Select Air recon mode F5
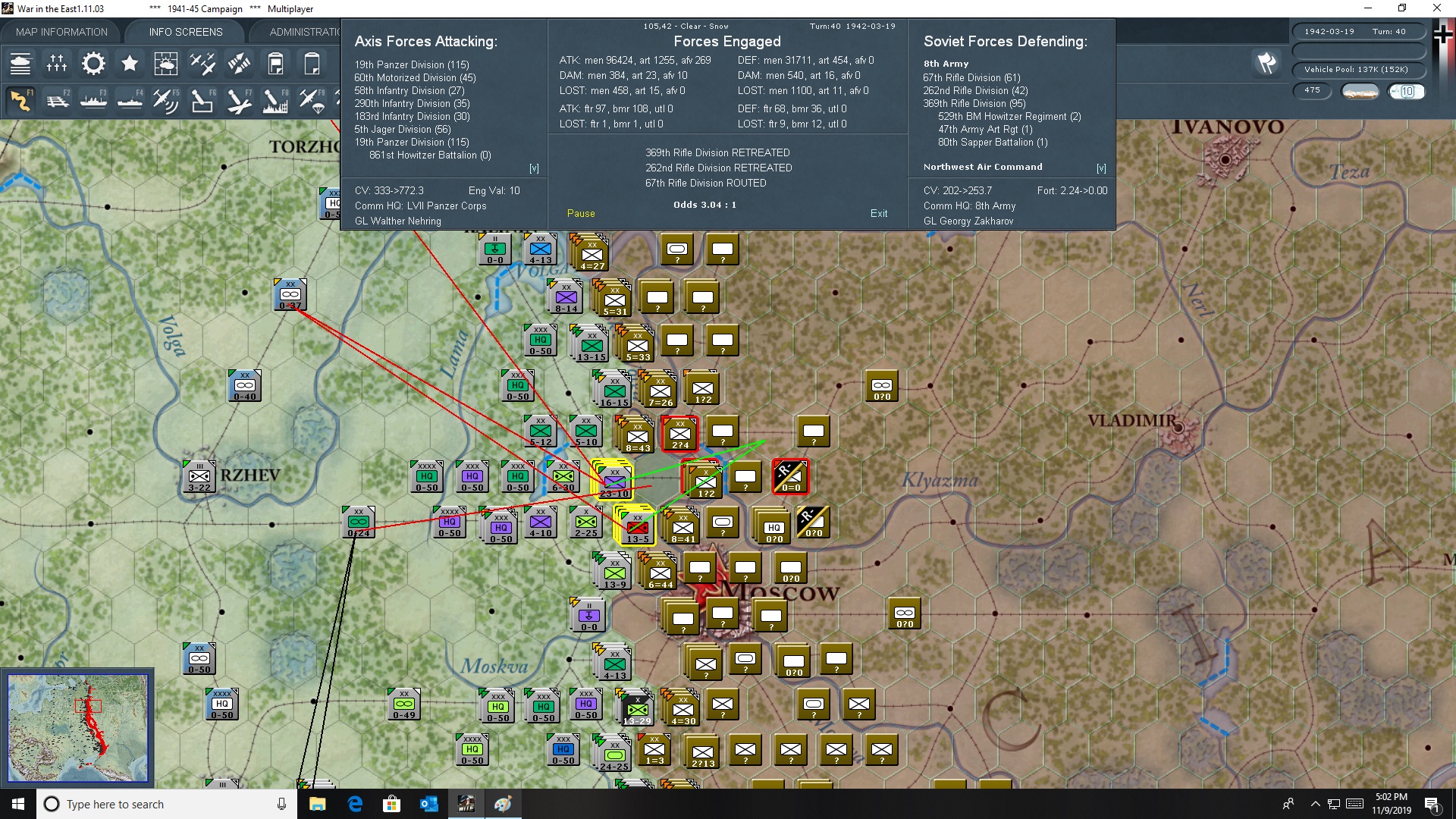The width and height of the screenshot is (1456, 819). (x=166, y=100)
